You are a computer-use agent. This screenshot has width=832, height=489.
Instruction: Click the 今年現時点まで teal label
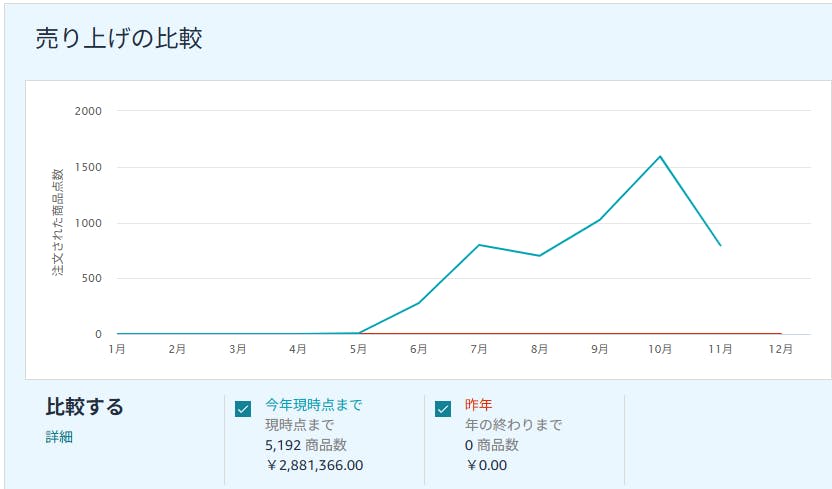[313, 405]
